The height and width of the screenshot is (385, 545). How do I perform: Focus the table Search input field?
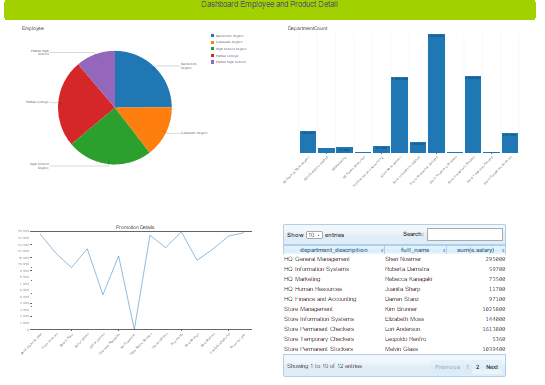pos(465,234)
